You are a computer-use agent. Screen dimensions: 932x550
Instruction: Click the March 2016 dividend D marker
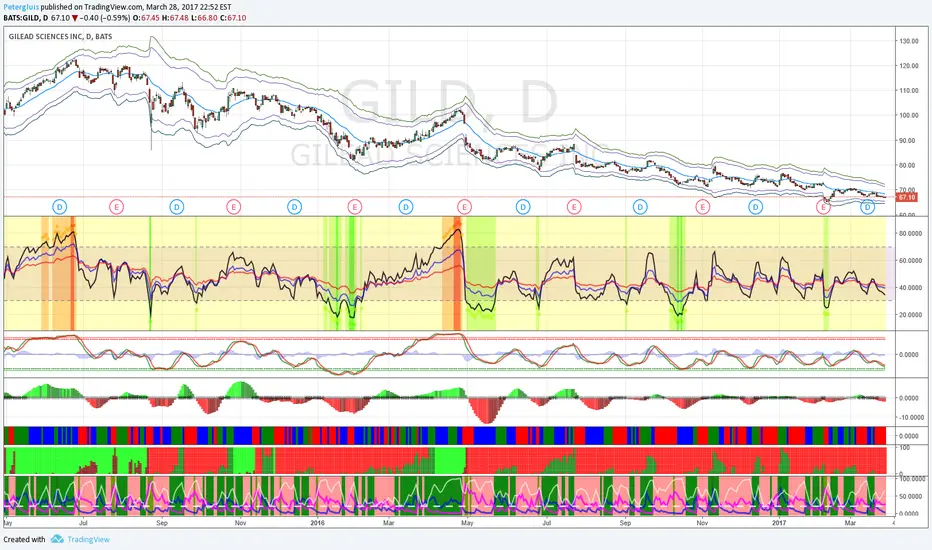[405, 207]
